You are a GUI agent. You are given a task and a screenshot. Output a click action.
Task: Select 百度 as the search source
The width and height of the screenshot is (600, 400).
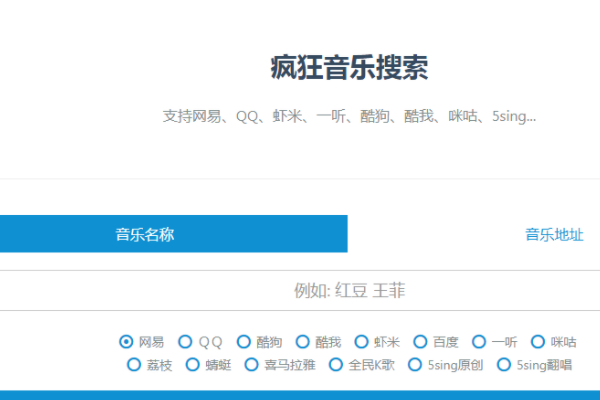[x=421, y=342]
